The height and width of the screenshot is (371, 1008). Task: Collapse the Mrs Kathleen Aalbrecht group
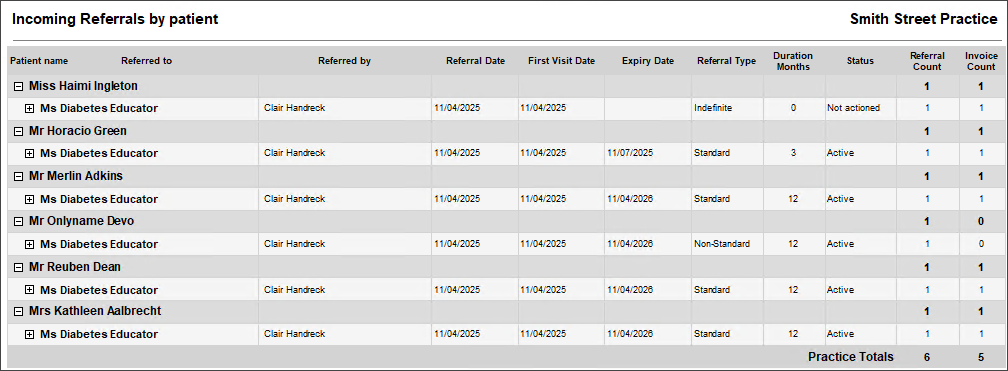[x=19, y=311]
